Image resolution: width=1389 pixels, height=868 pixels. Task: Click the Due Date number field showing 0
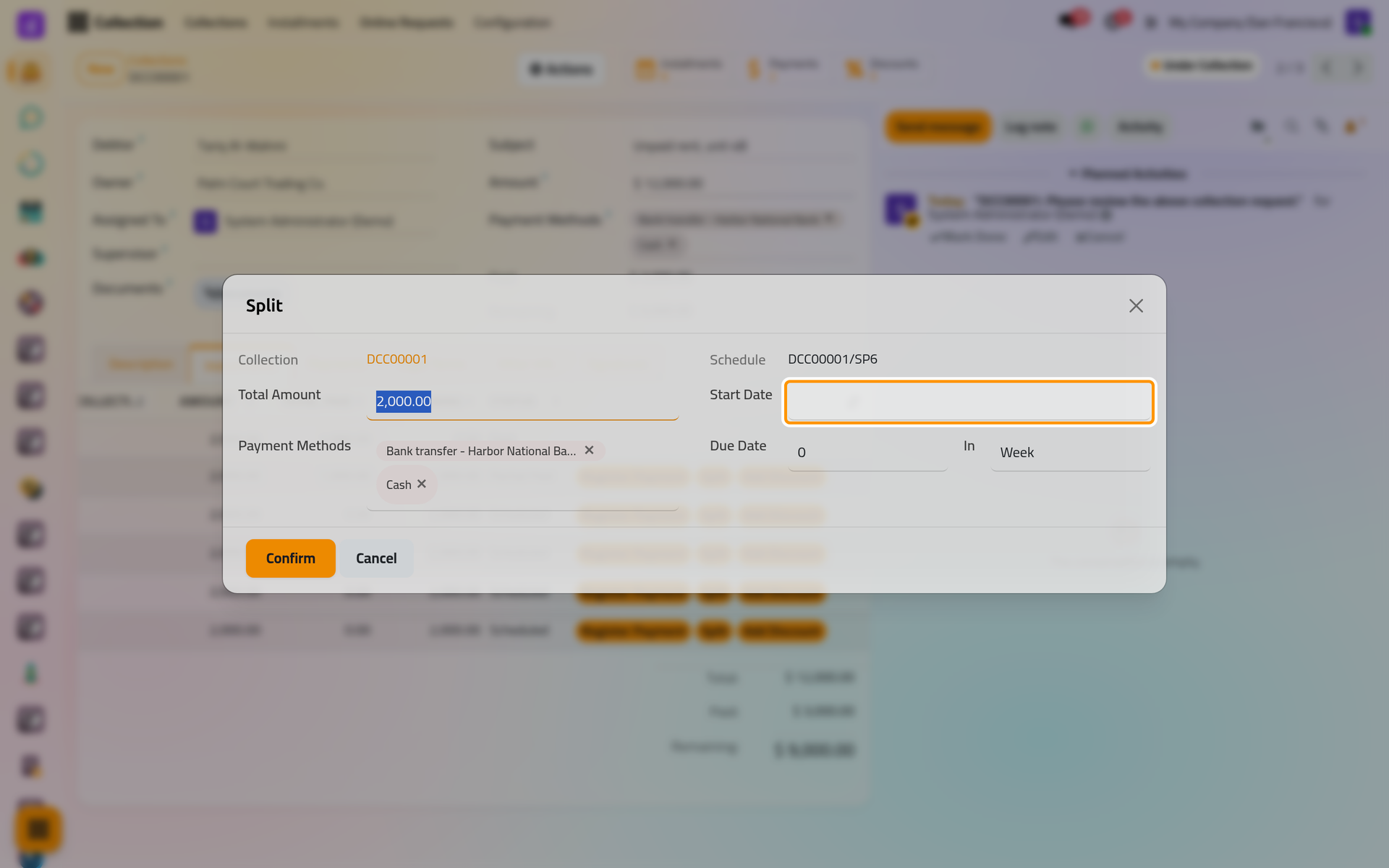point(867,453)
